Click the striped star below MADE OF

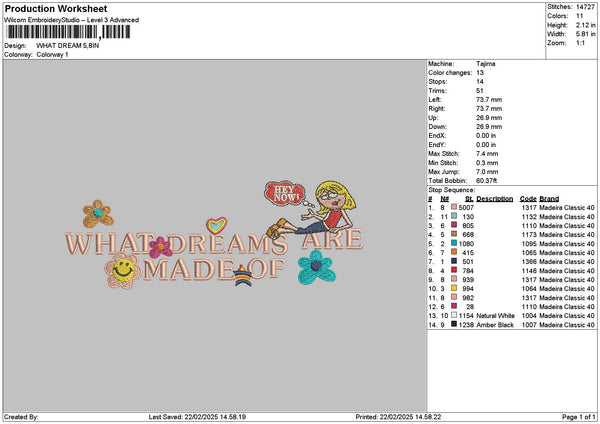click(x=243, y=276)
